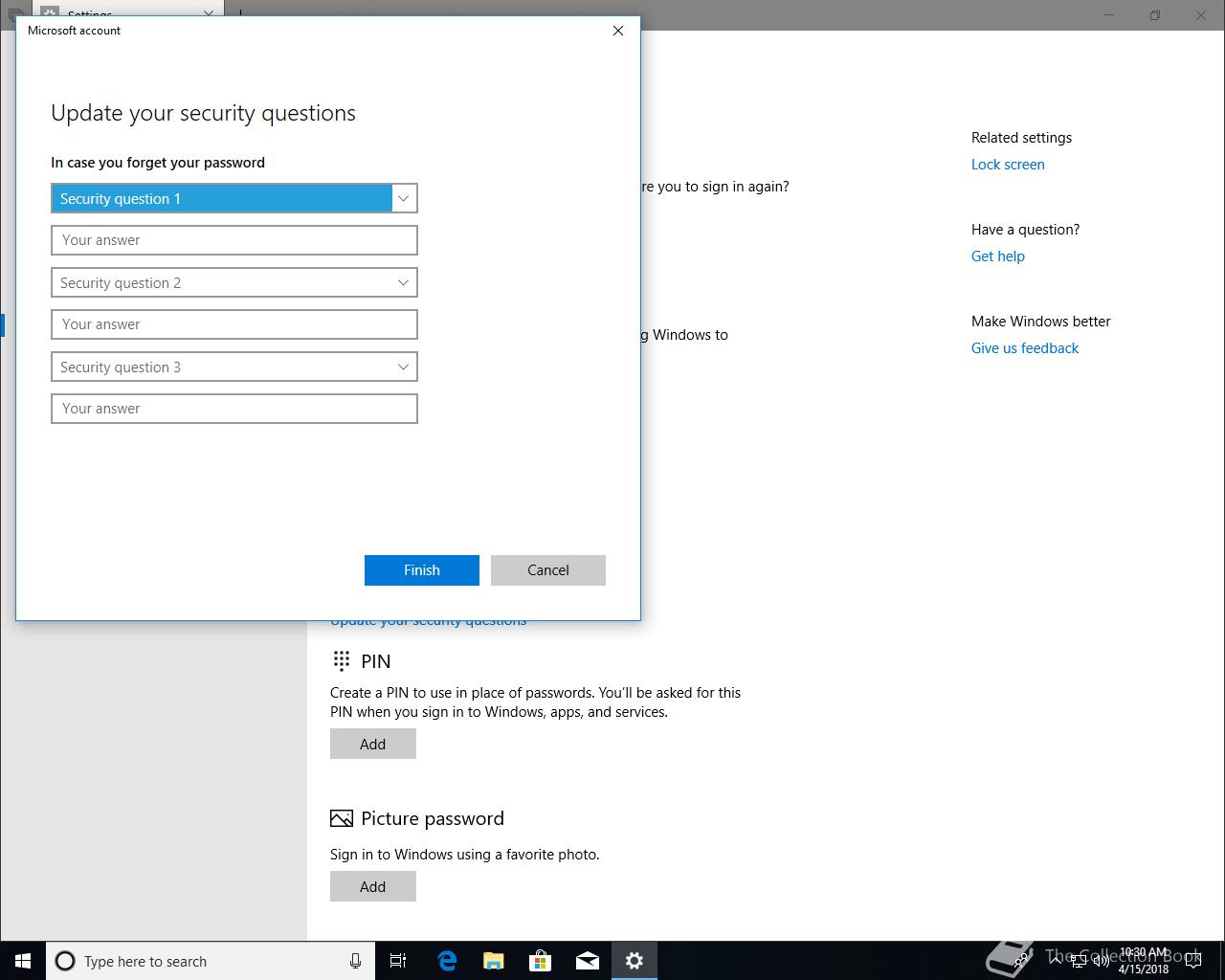The width and height of the screenshot is (1225, 980).
Task: Open the Action Center notifications icon
Action: 1195,961
